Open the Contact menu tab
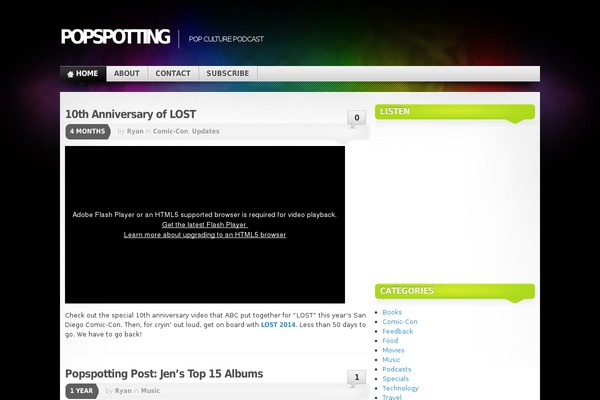The image size is (600, 400). [x=173, y=73]
